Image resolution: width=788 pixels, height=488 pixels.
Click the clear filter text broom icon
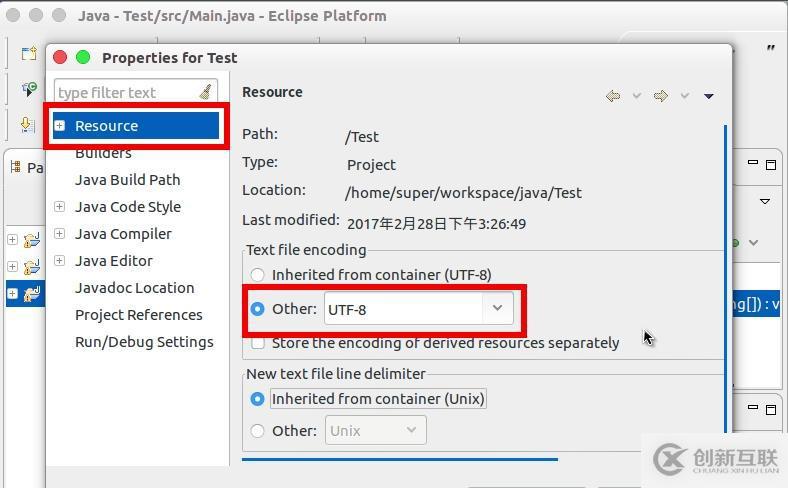pos(206,92)
